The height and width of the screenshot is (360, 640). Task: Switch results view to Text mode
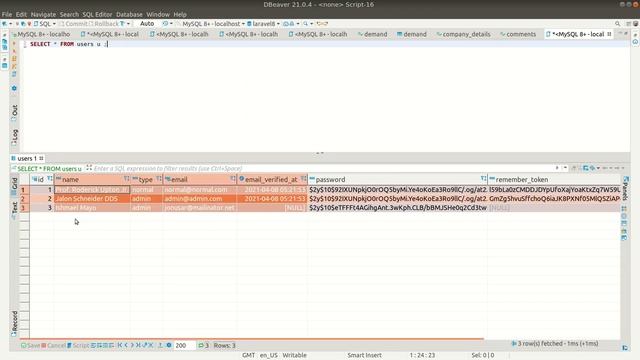pyautogui.click(x=15, y=210)
